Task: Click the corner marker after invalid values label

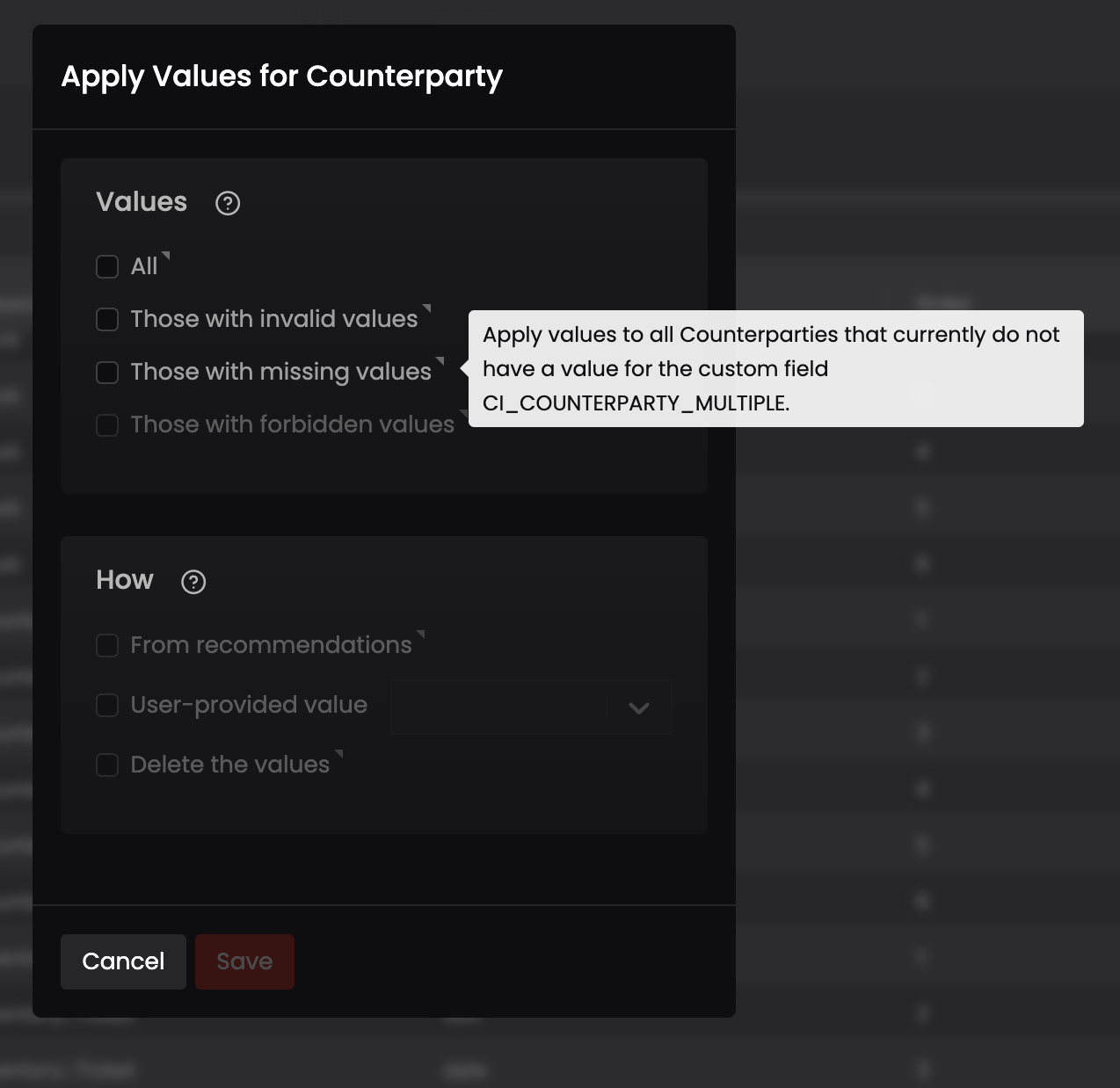Action: pos(427,308)
